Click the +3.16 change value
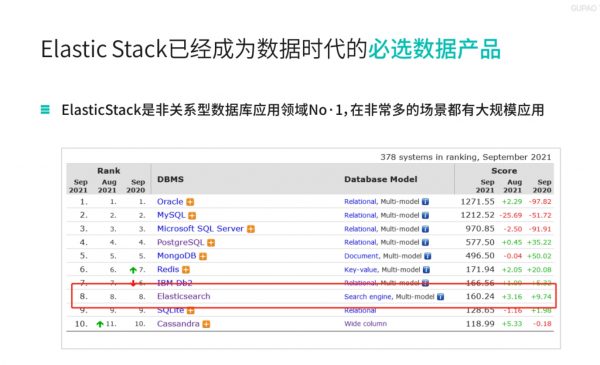600x365 pixels. pyautogui.click(x=512, y=297)
